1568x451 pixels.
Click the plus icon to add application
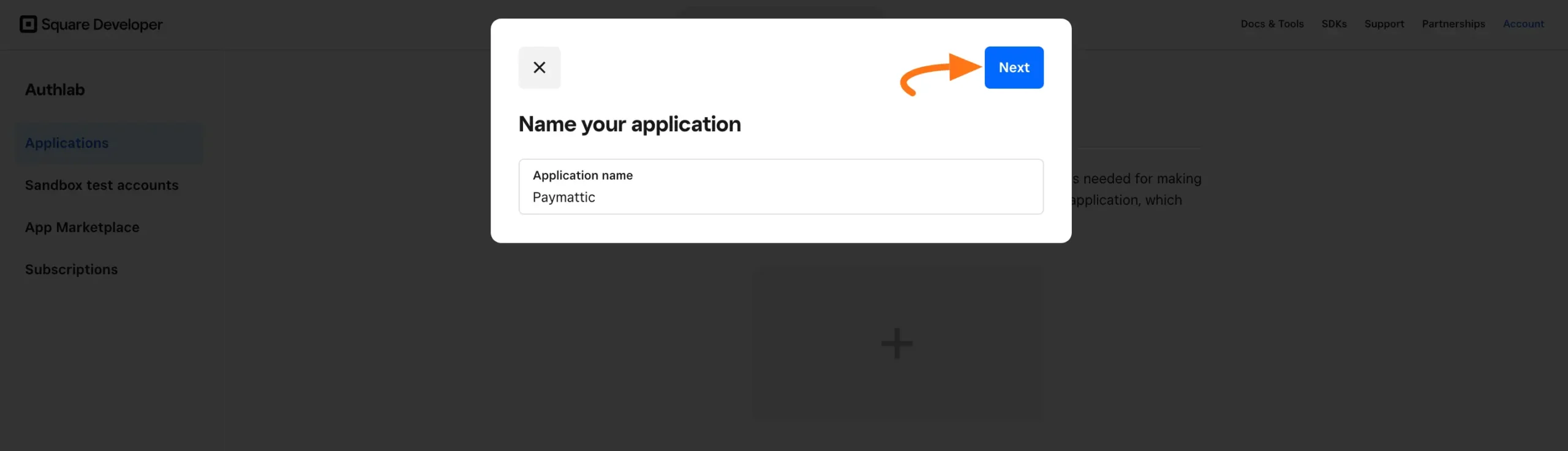[897, 343]
